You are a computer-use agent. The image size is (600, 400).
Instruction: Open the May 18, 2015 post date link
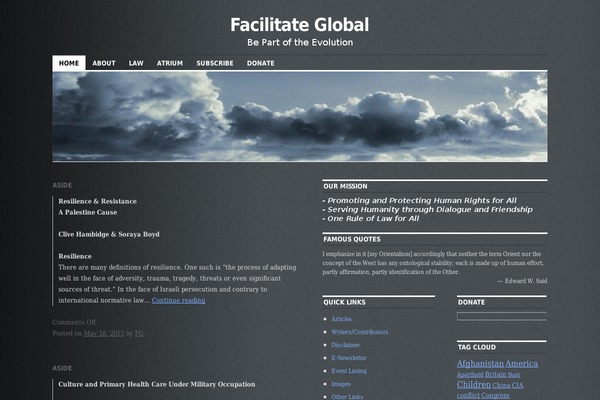(104, 333)
